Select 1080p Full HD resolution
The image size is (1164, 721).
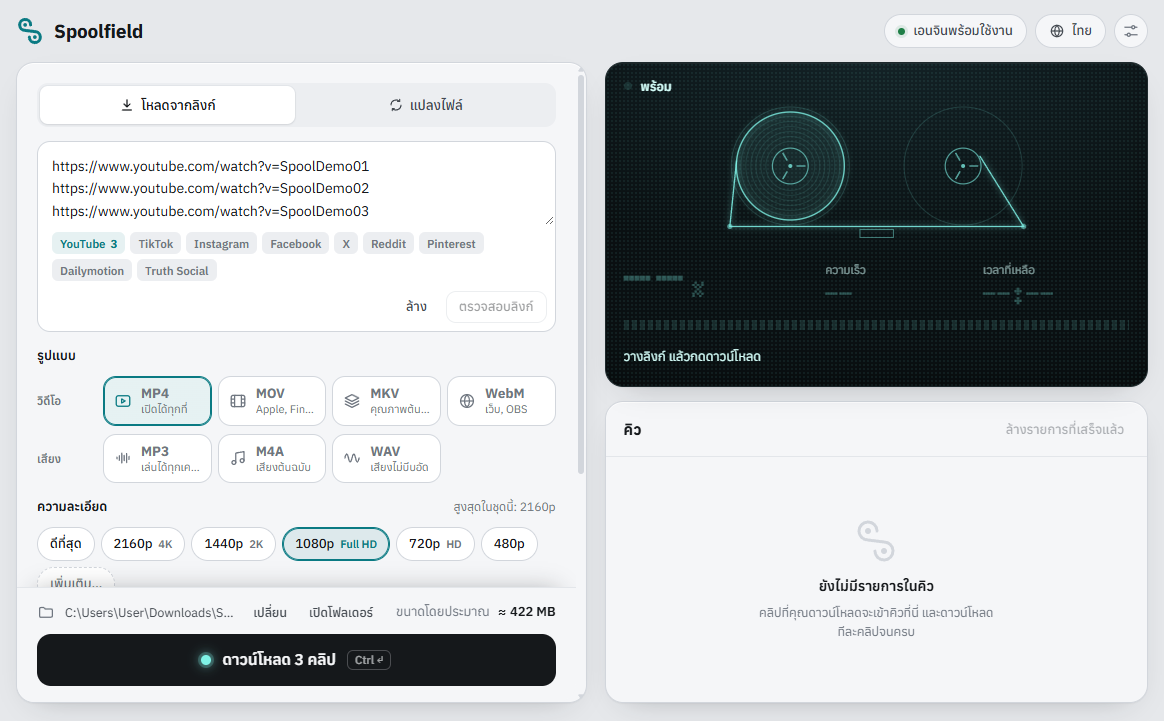coord(336,544)
